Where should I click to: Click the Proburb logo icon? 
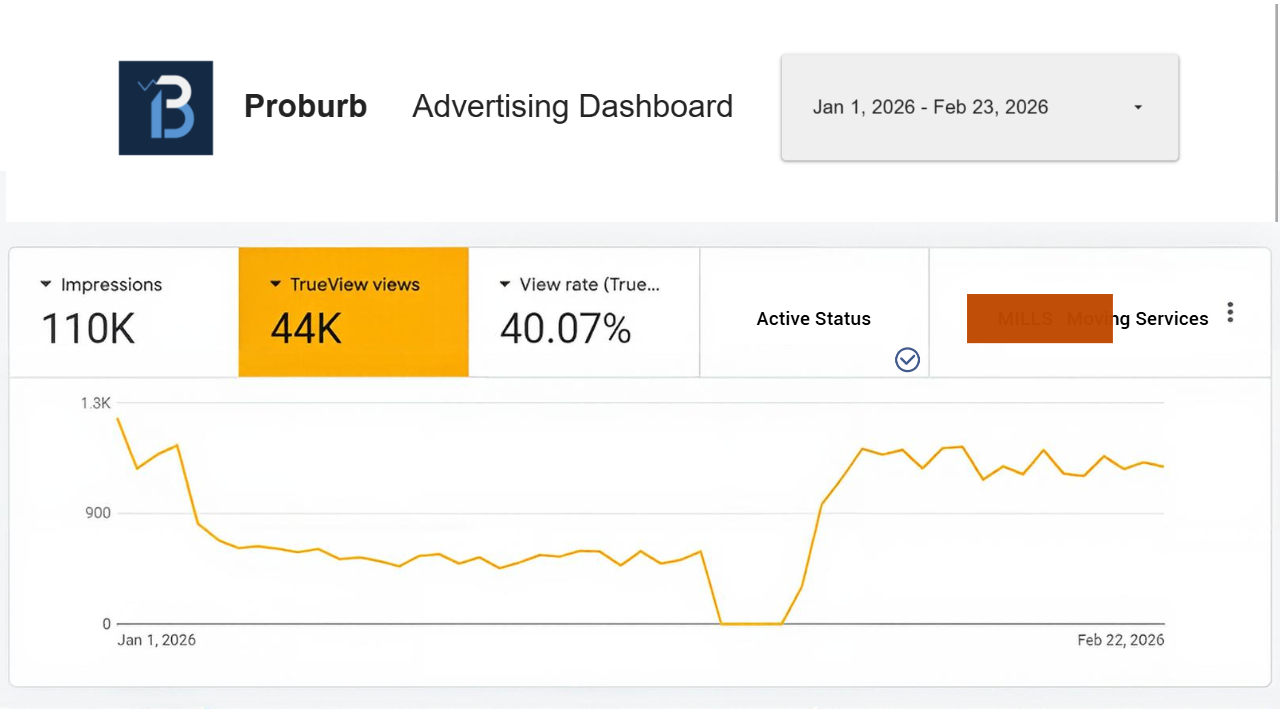(x=166, y=108)
